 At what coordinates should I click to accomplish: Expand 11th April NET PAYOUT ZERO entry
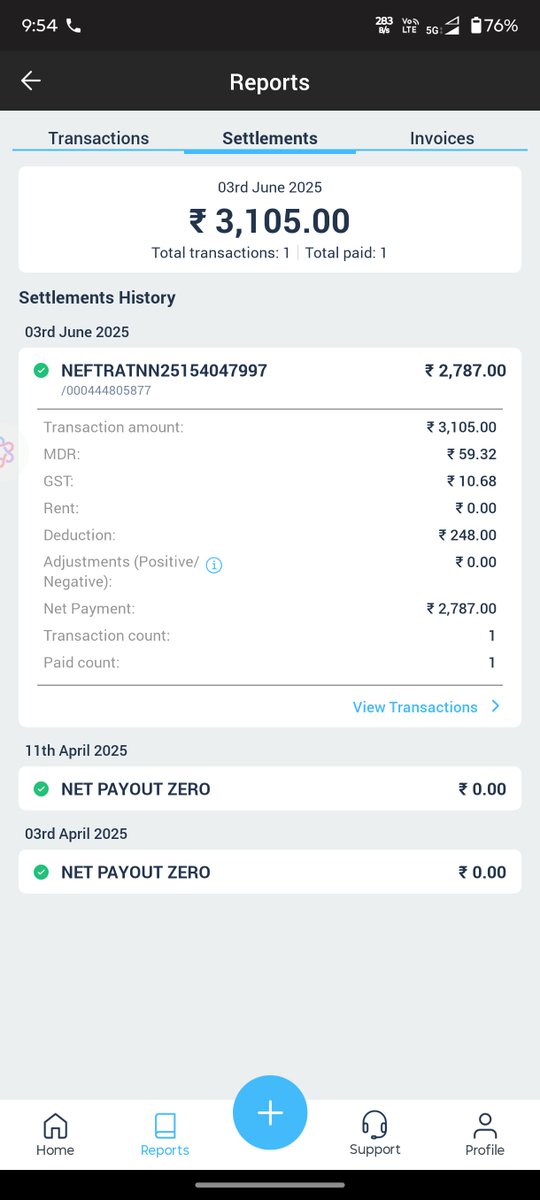[x=270, y=789]
